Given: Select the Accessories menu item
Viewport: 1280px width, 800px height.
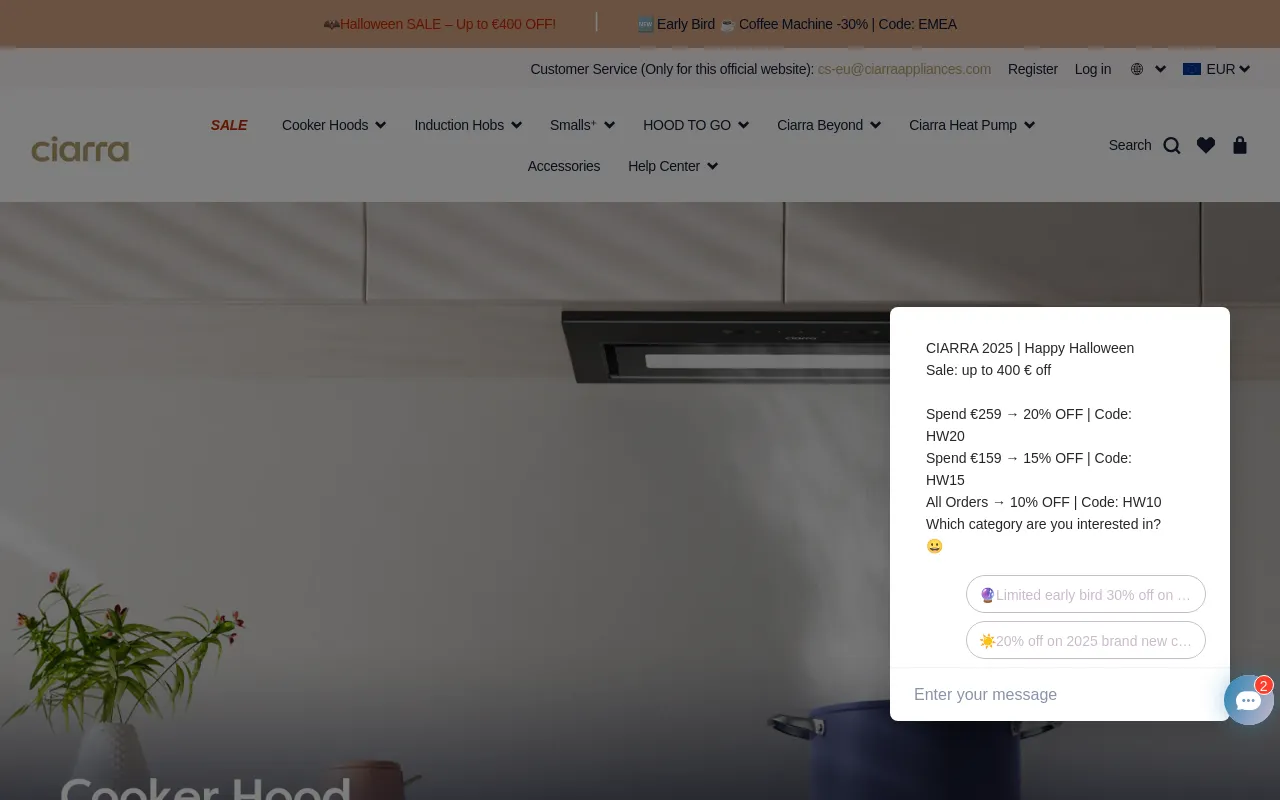Looking at the screenshot, I should (563, 166).
